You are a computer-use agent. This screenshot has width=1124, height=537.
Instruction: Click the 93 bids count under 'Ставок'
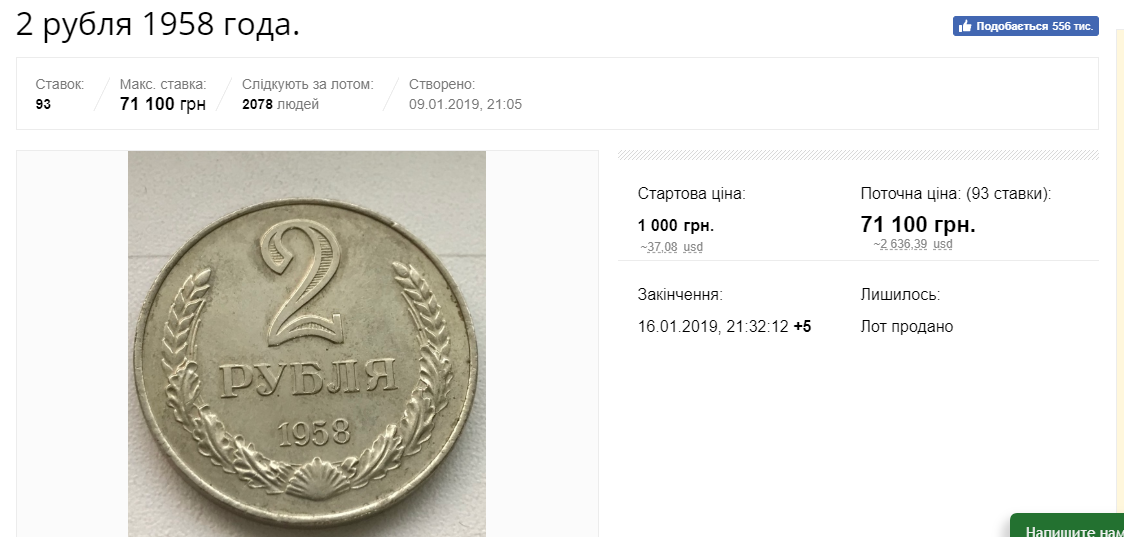43,104
